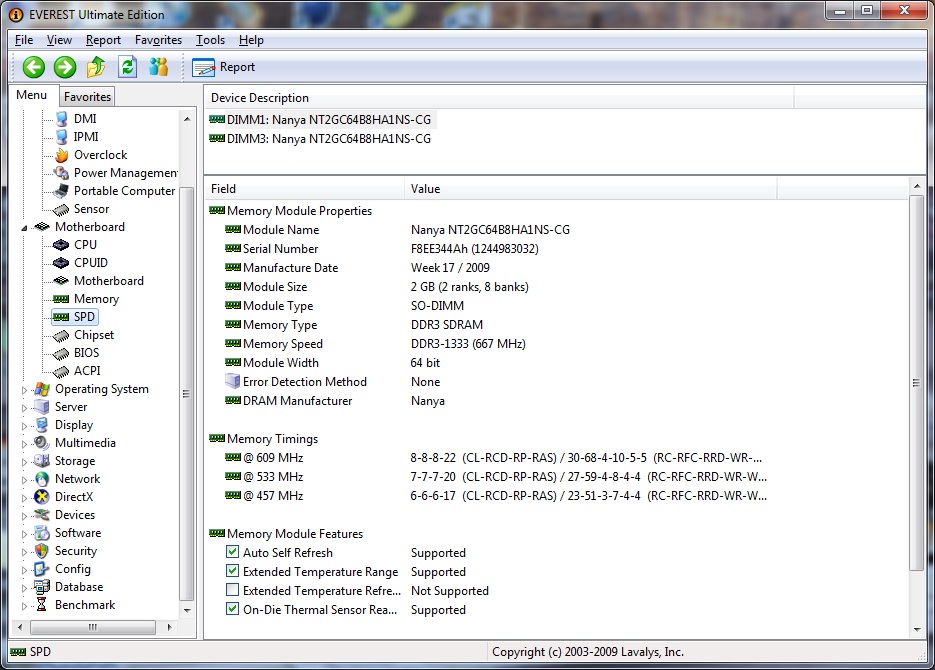Screen dimensions: 935x670
Task: Expand the Server node
Action: coord(24,408)
